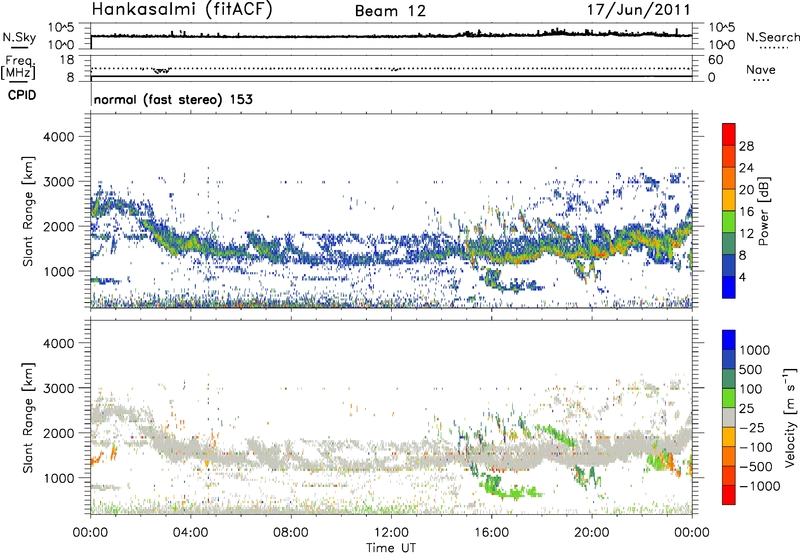Click the "04:00" time tick label
Screen dimensions: 800x554
(190, 533)
